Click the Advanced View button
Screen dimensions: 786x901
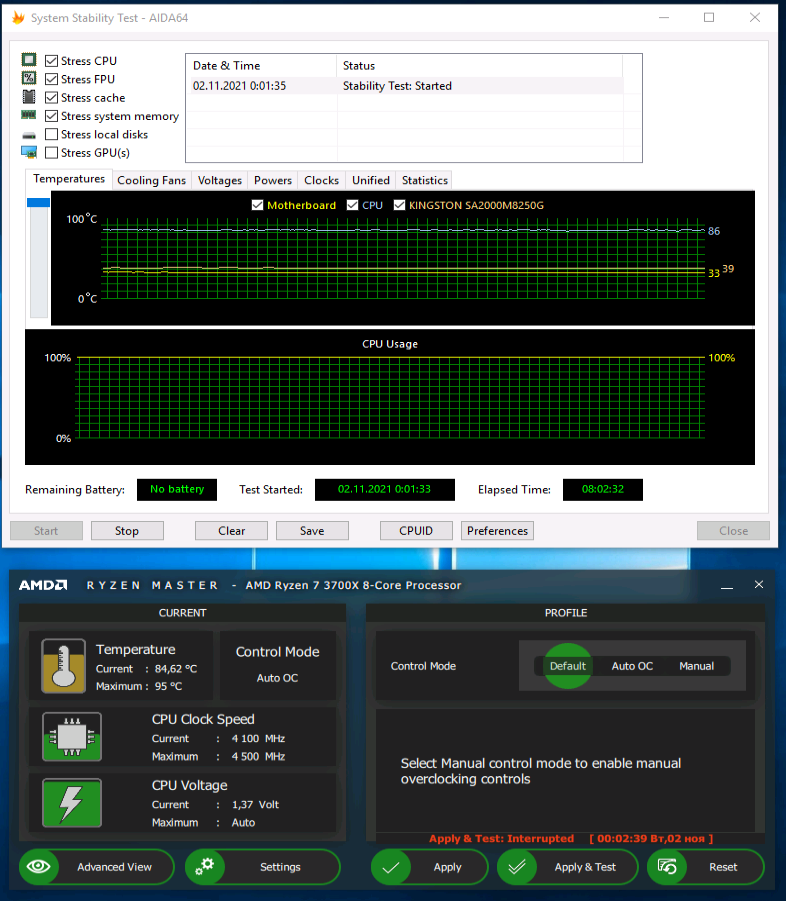(97, 867)
